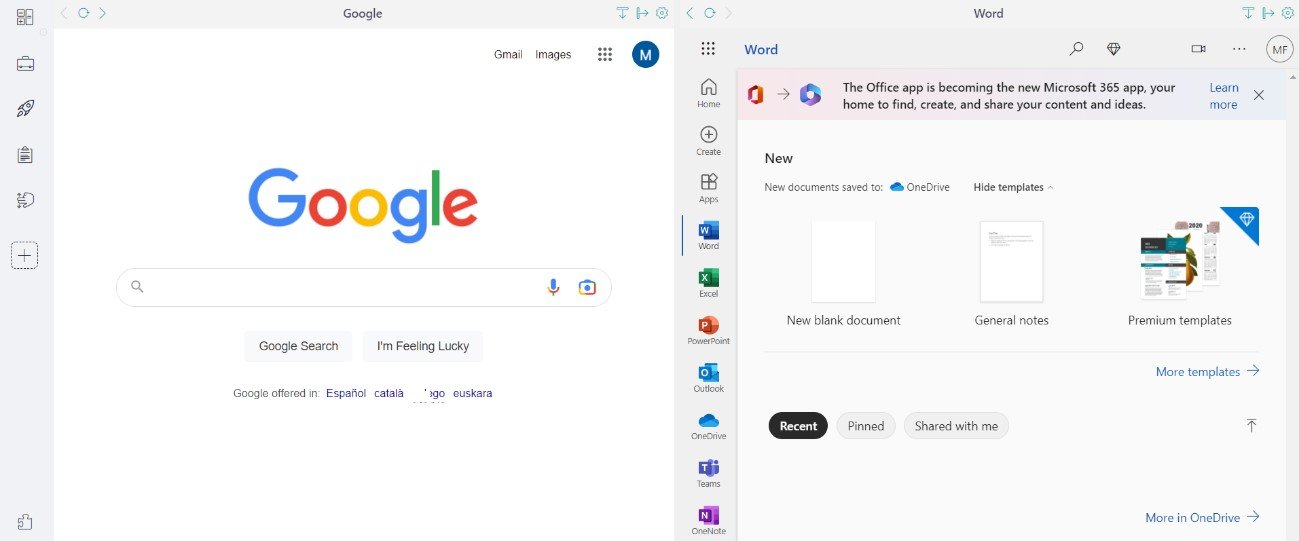Open the MF account avatar in Word
Image resolution: width=1299 pixels, height=541 pixels.
(x=1280, y=49)
